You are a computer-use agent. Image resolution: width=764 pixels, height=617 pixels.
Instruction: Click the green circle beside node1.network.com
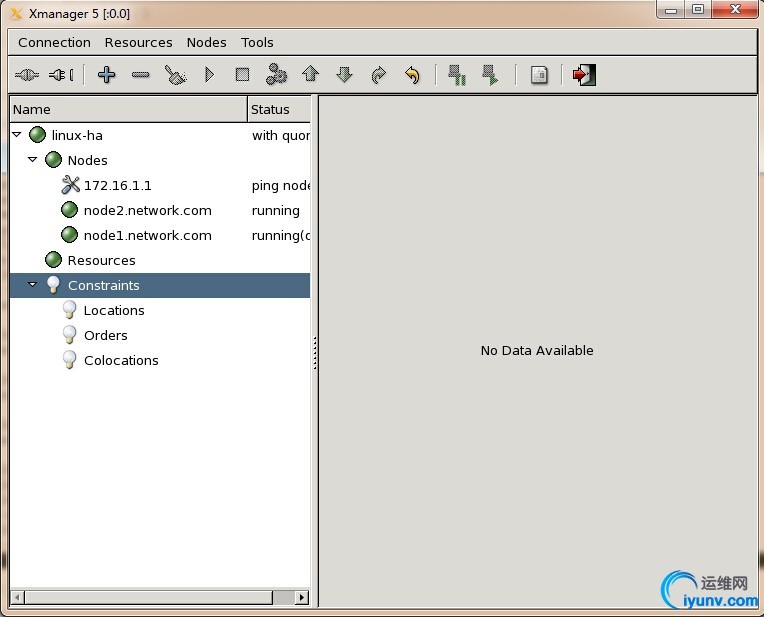(x=69, y=234)
